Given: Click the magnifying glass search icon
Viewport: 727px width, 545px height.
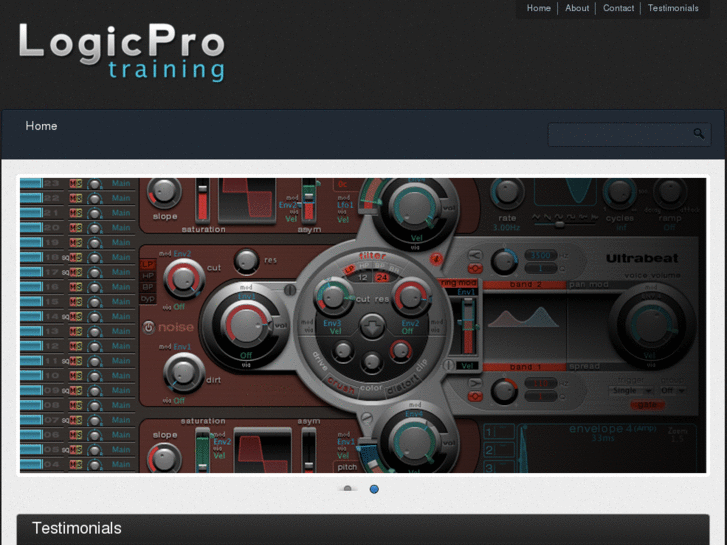Looking at the screenshot, I should tap(699, 134).
